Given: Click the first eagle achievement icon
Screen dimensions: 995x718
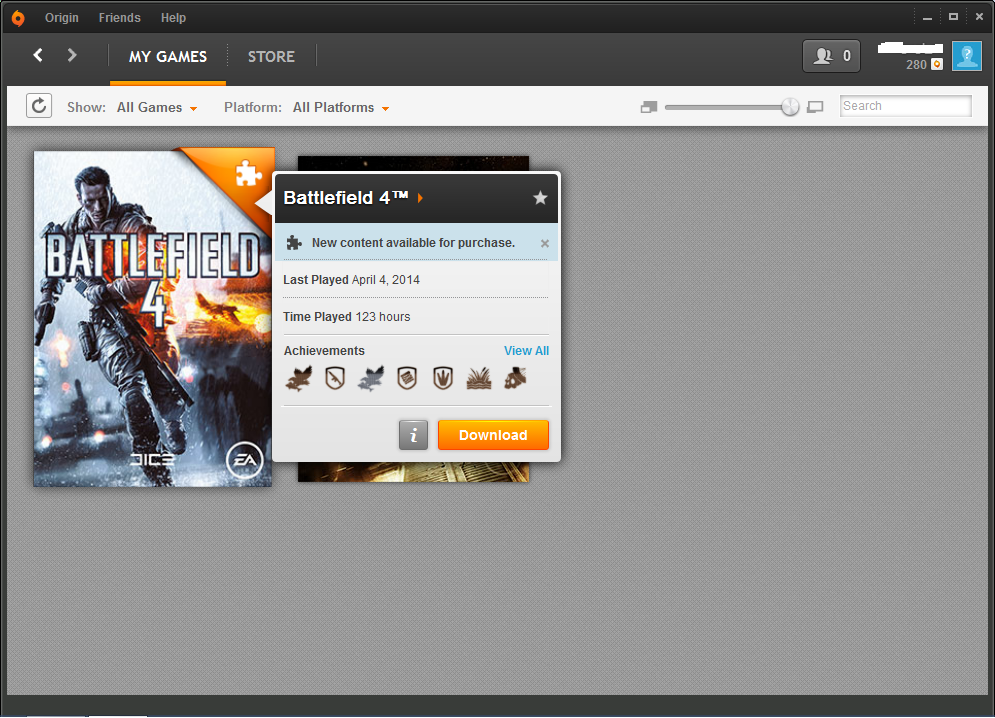Looking at the screenshot, I should coord(299,378).
